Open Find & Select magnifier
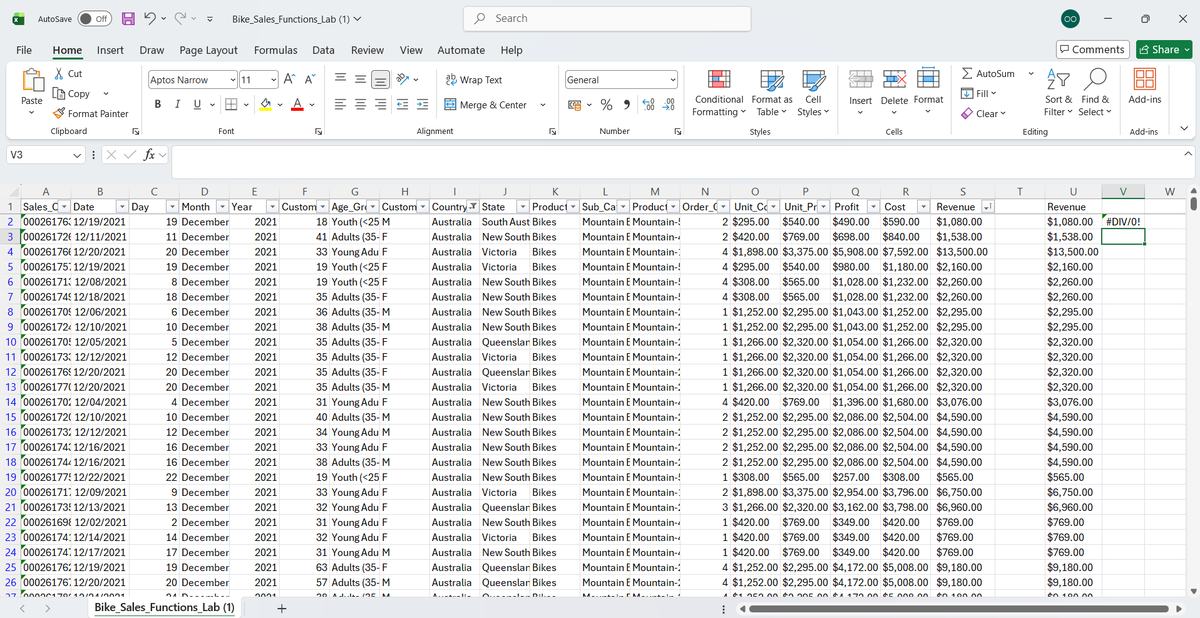This screenshot has height=618, width=1200. pos(1095,92)
